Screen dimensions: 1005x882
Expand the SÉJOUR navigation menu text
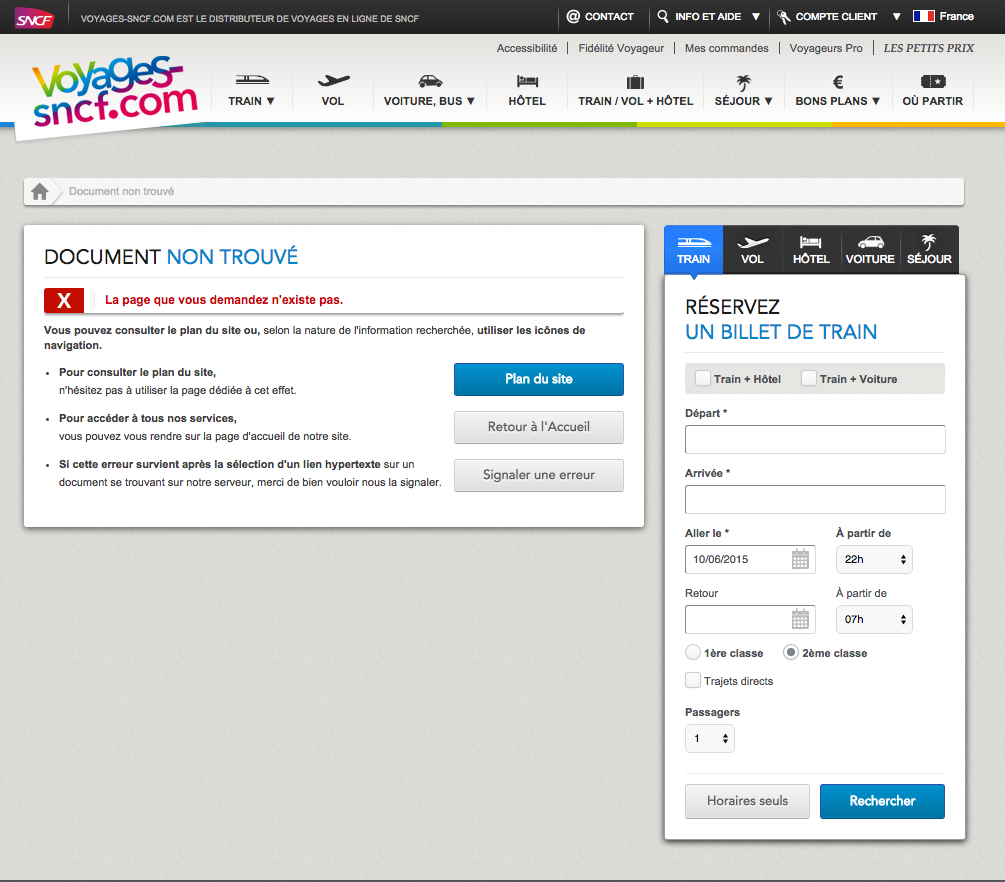(x=743, y=101)
